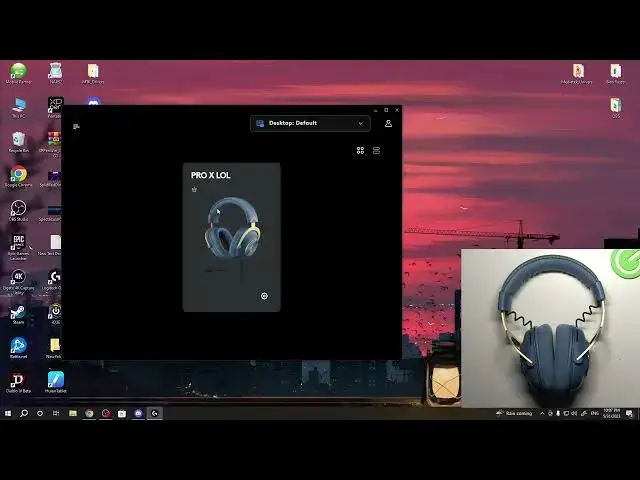Image resolution: width=640 pixels, height=480 pixels.
Task: Open the scanner icon on the desktop
Action: coord(56,73)
